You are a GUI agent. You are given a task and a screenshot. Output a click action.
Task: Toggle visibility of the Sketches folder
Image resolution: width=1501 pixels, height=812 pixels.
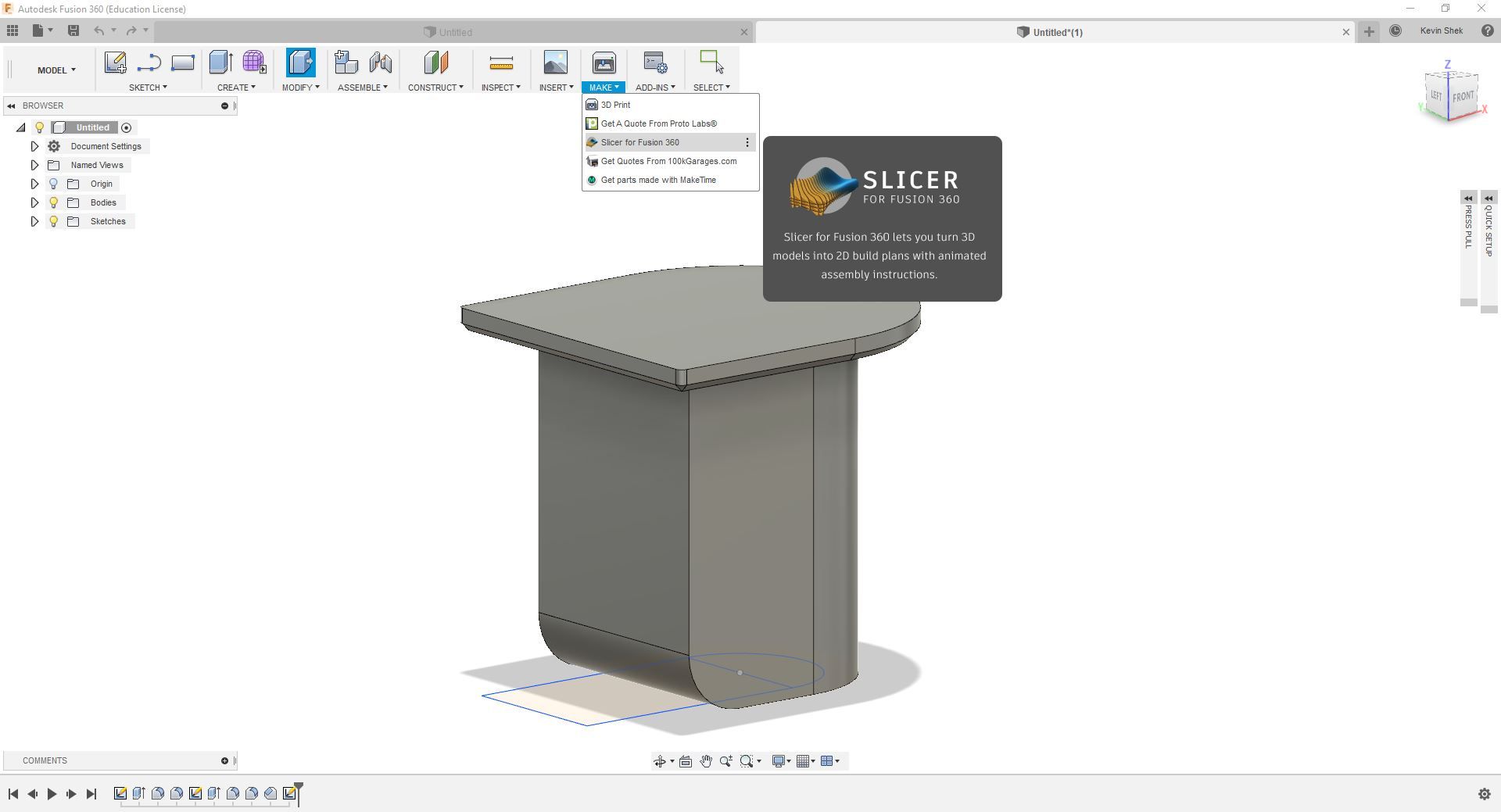pos(53,221)
